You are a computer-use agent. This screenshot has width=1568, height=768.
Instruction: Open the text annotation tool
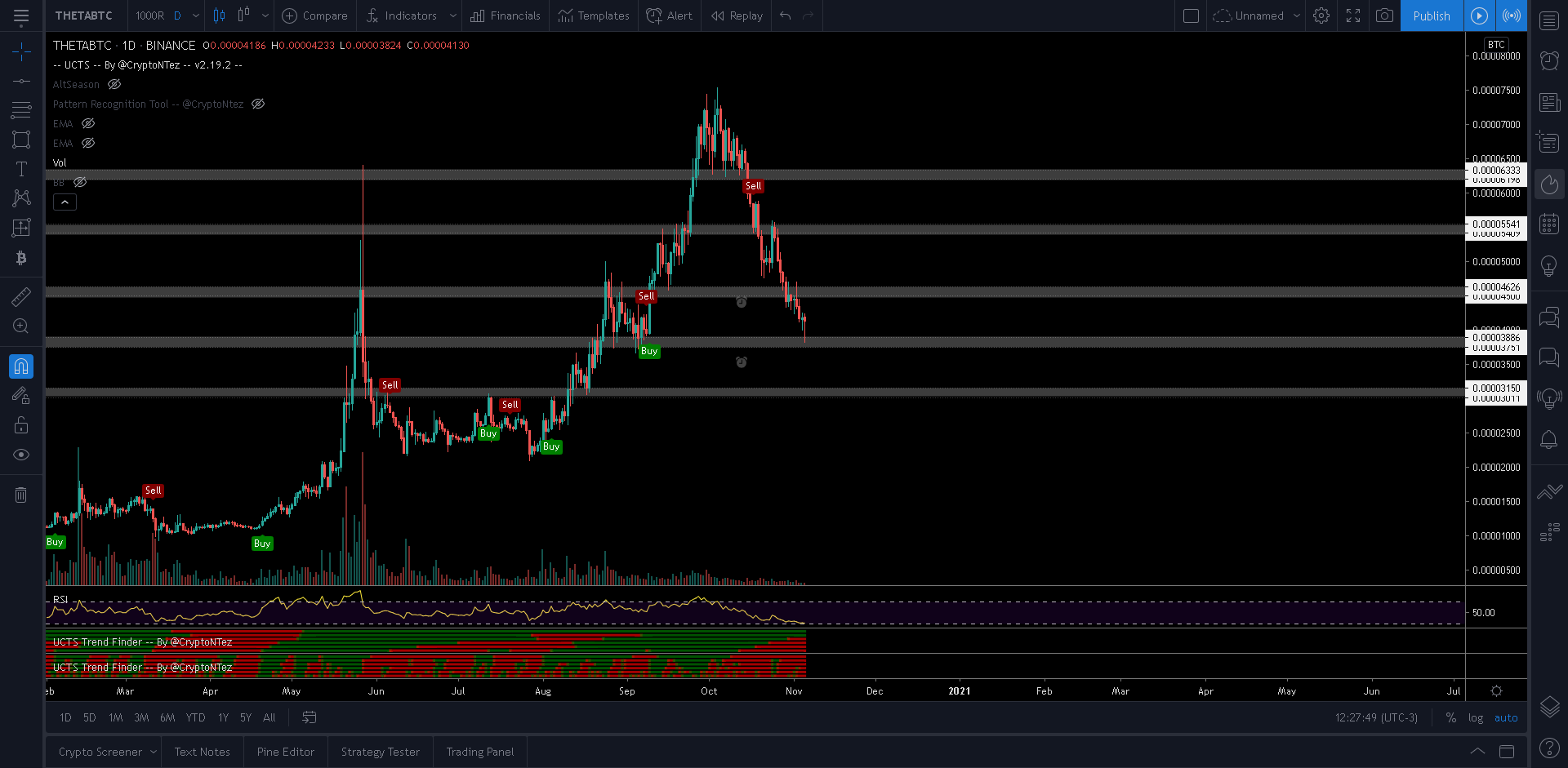(21, 169)
